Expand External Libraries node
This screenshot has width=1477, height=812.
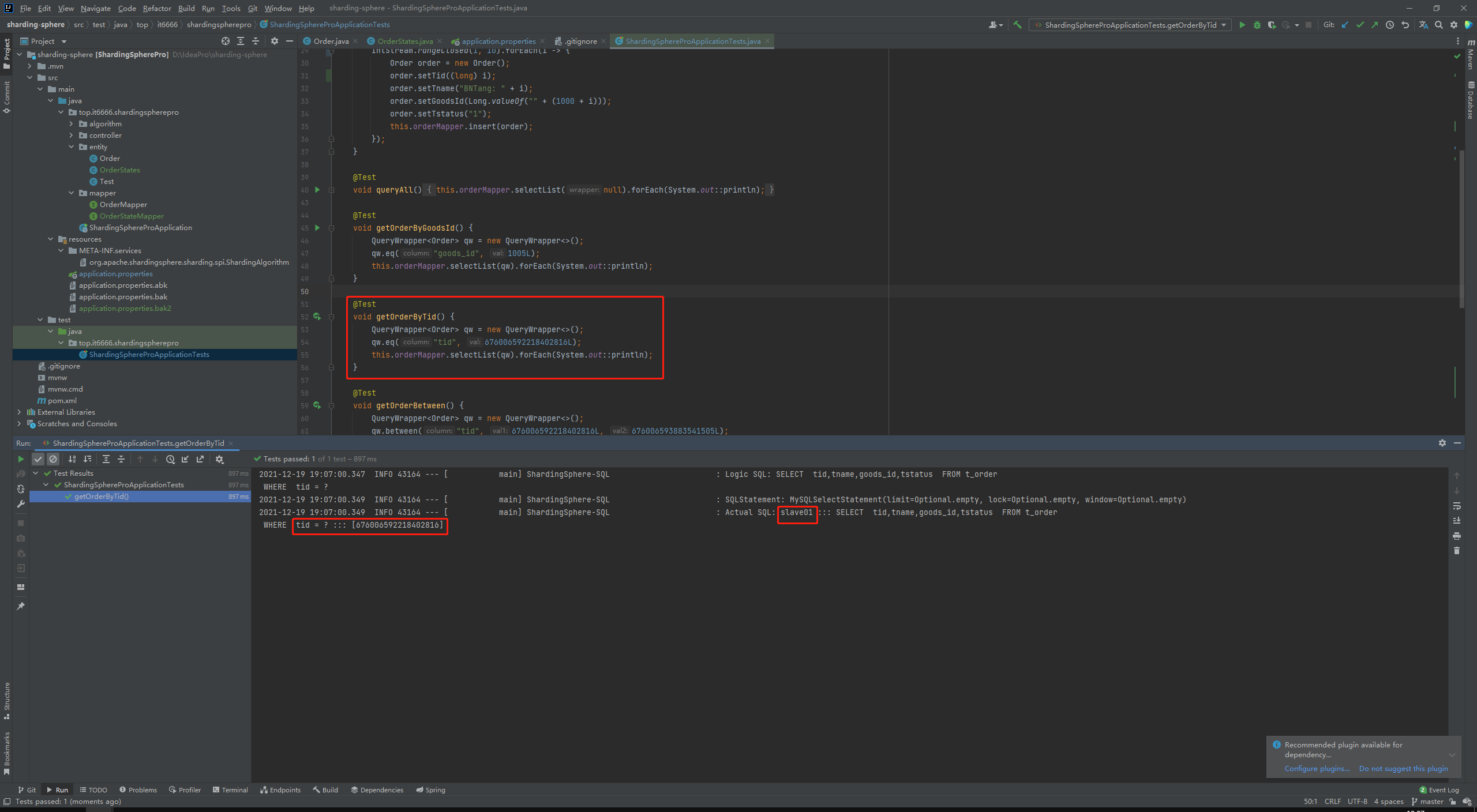19,412
